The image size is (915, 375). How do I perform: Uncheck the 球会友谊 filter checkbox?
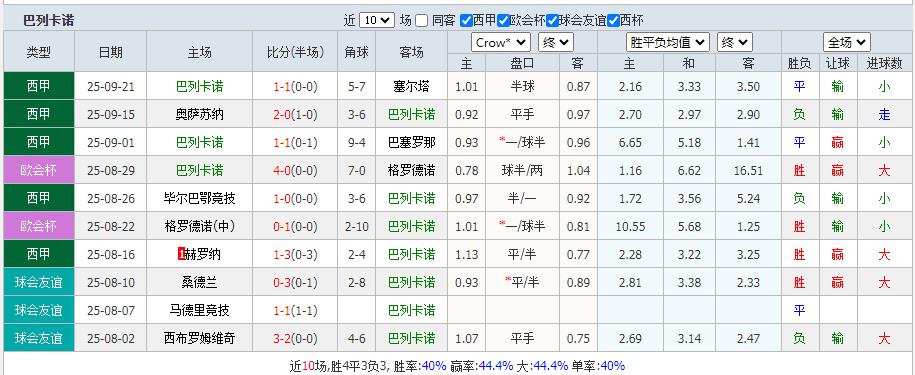tap(553, 20)
